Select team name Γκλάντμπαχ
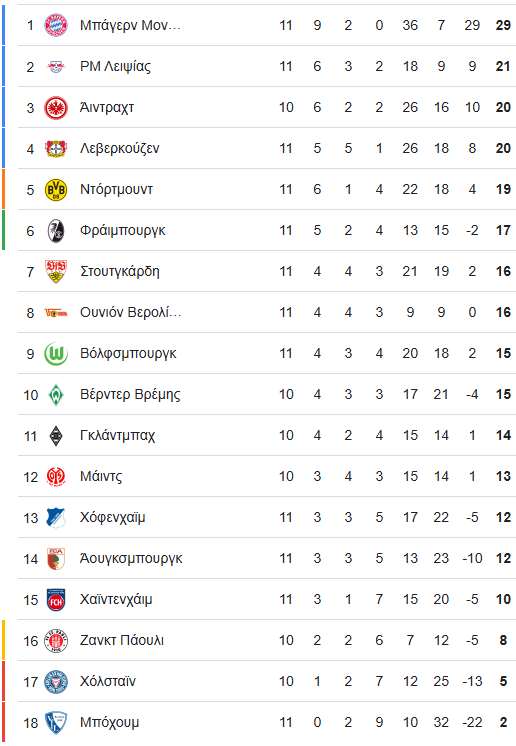This screenshot has width=516, height=746. click(117, 435)
